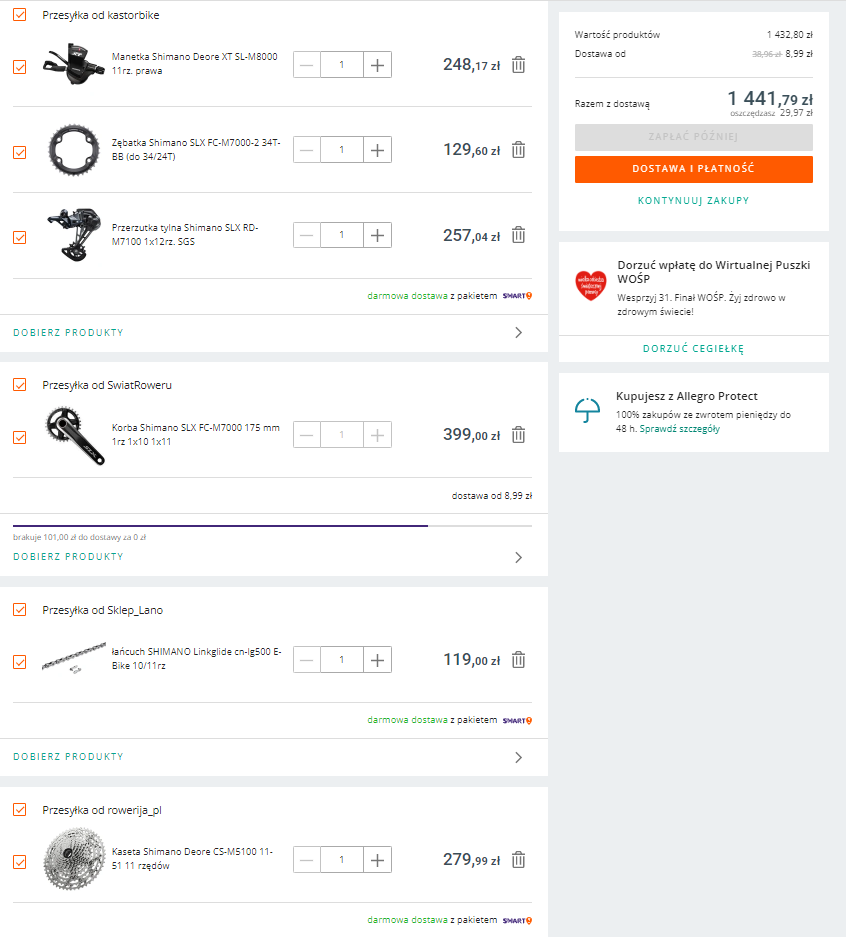Click quantity field for Zębatka Shimano SLX
Viewport: 846px width, 937px height.
click(342, 150)
